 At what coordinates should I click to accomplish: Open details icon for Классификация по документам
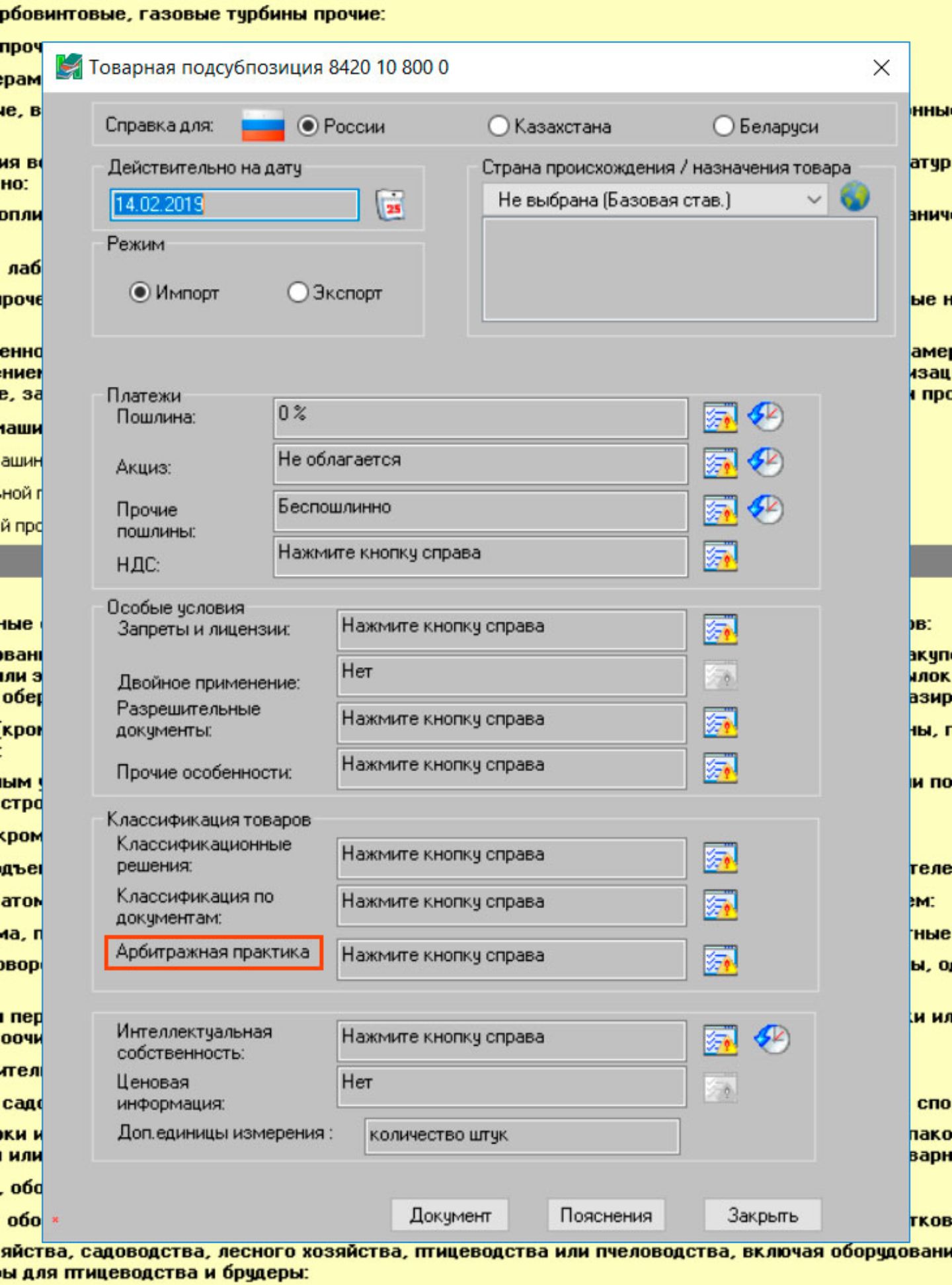click(x=720, y=905)
